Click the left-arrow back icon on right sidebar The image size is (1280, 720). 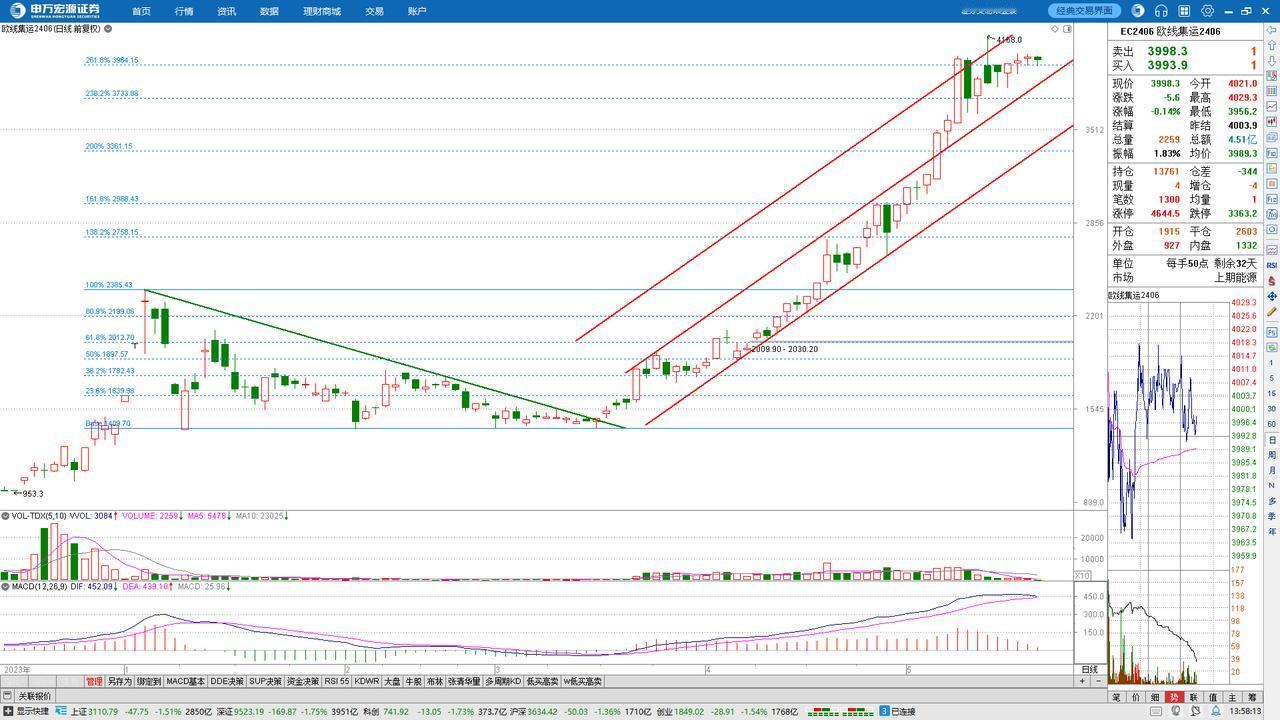tap(1272, 30)
